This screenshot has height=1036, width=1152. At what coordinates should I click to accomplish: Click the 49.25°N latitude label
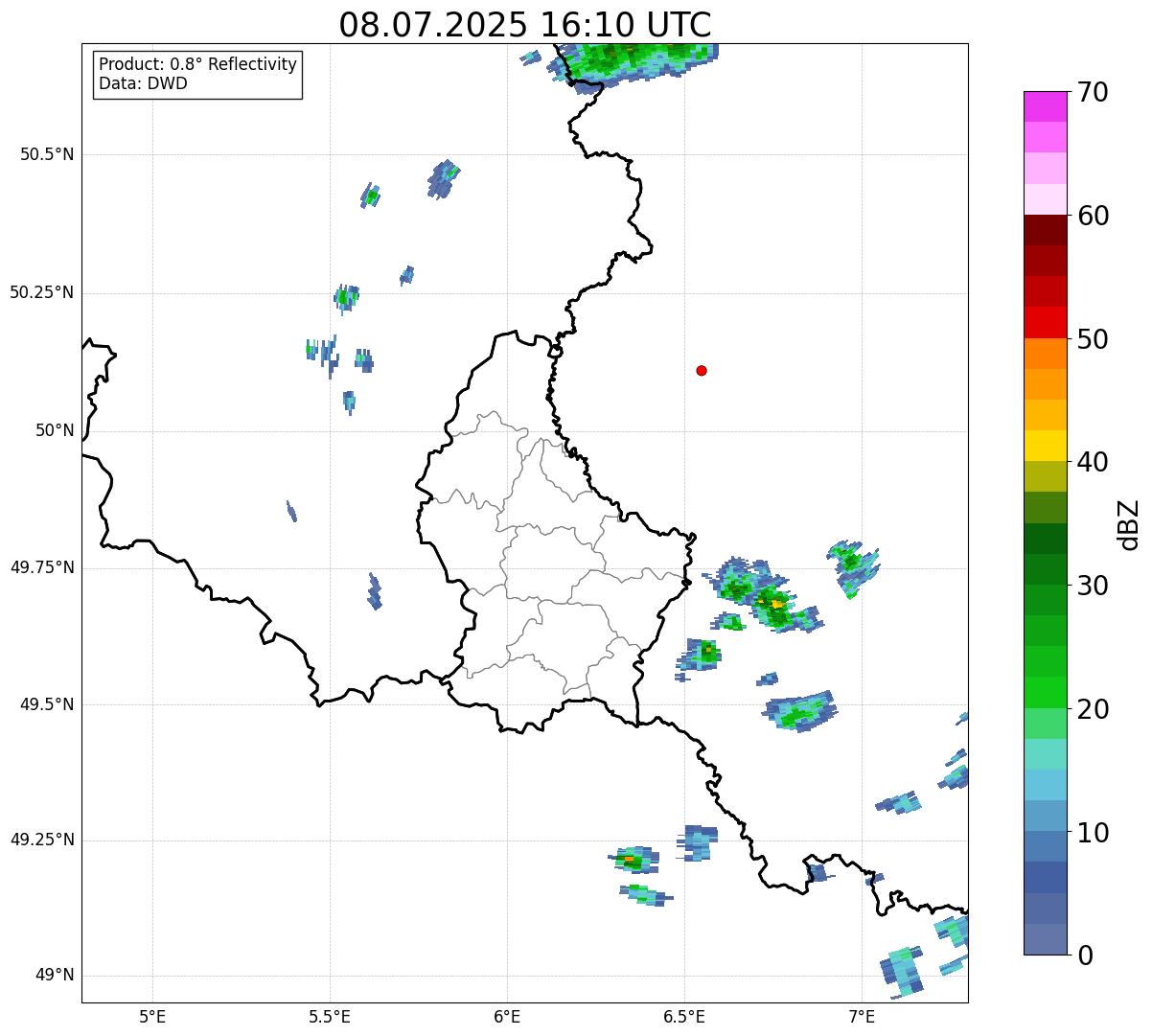point(42,840)
